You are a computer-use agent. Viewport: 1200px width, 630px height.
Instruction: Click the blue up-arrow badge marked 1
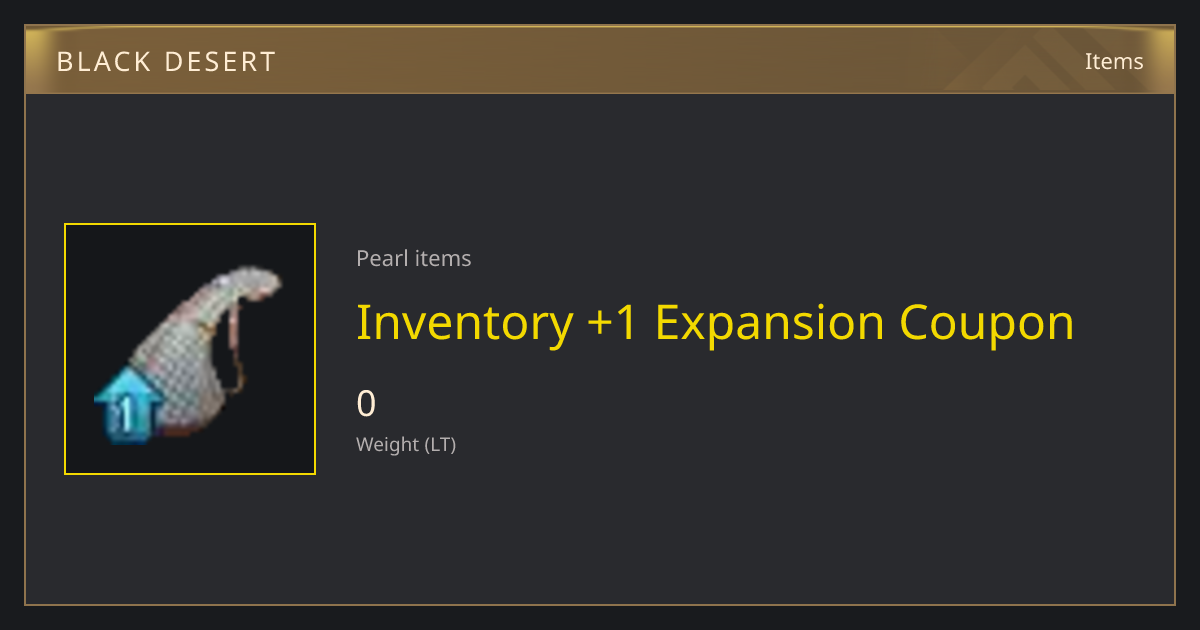[129, 403]
